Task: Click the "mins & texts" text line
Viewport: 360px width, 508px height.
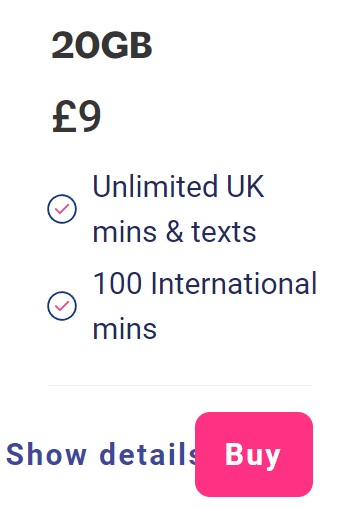Action: click(174, 232)
